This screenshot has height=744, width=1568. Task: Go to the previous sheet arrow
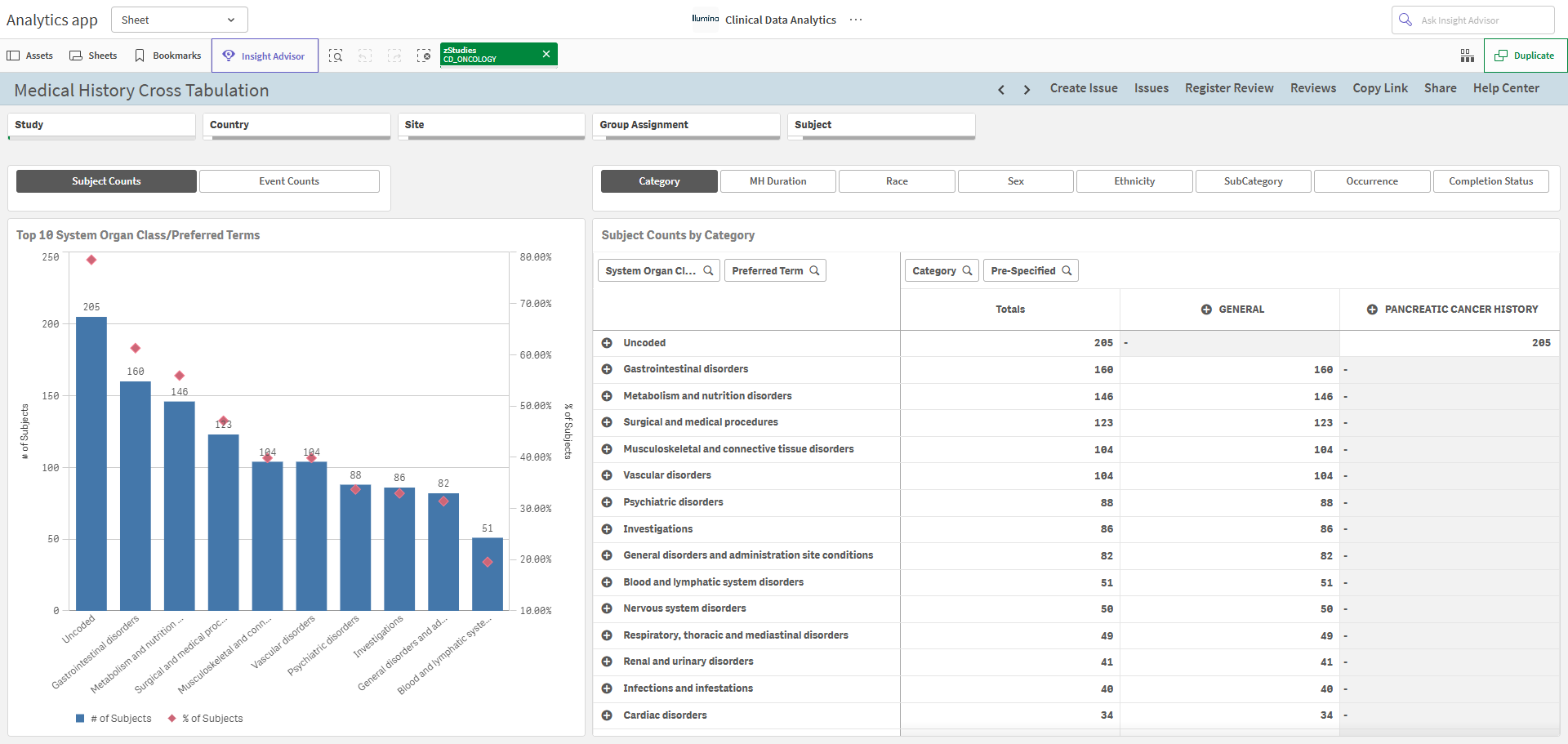(1001, 89)
